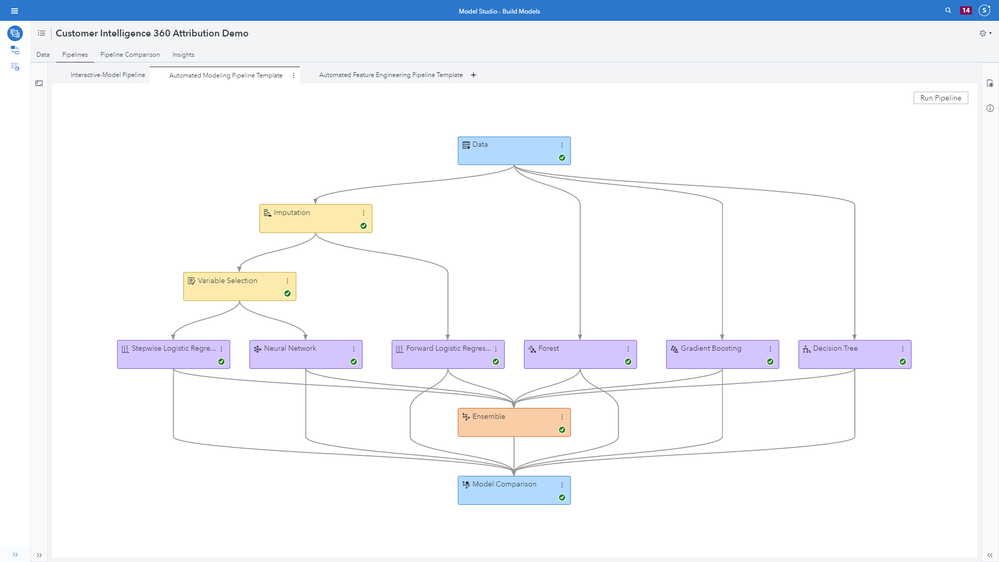999x562 pixels.
Task: Click the Customer Intelligence 360 Attribution Demo title
Action: 152,33
